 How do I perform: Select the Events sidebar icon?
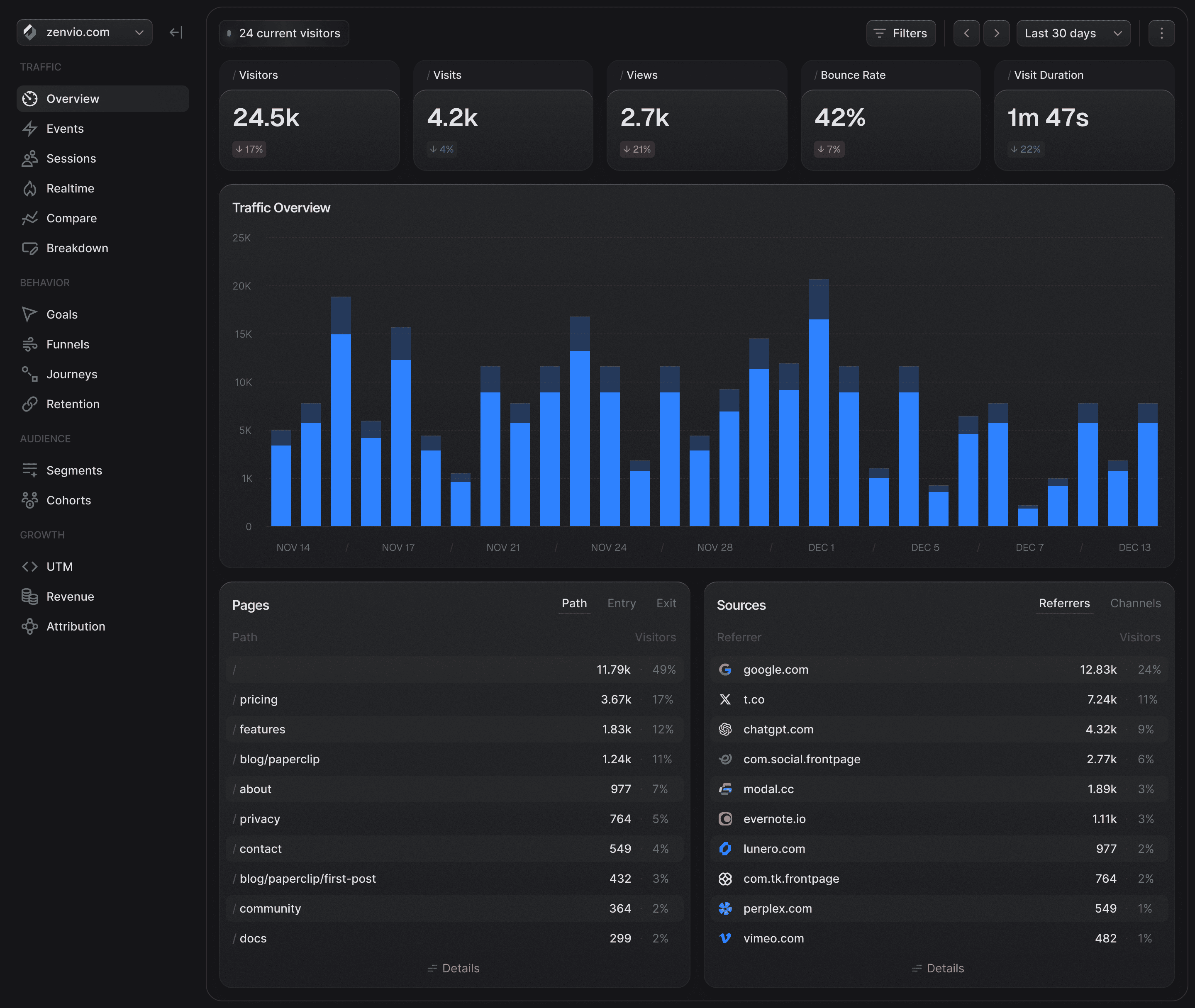30,129
